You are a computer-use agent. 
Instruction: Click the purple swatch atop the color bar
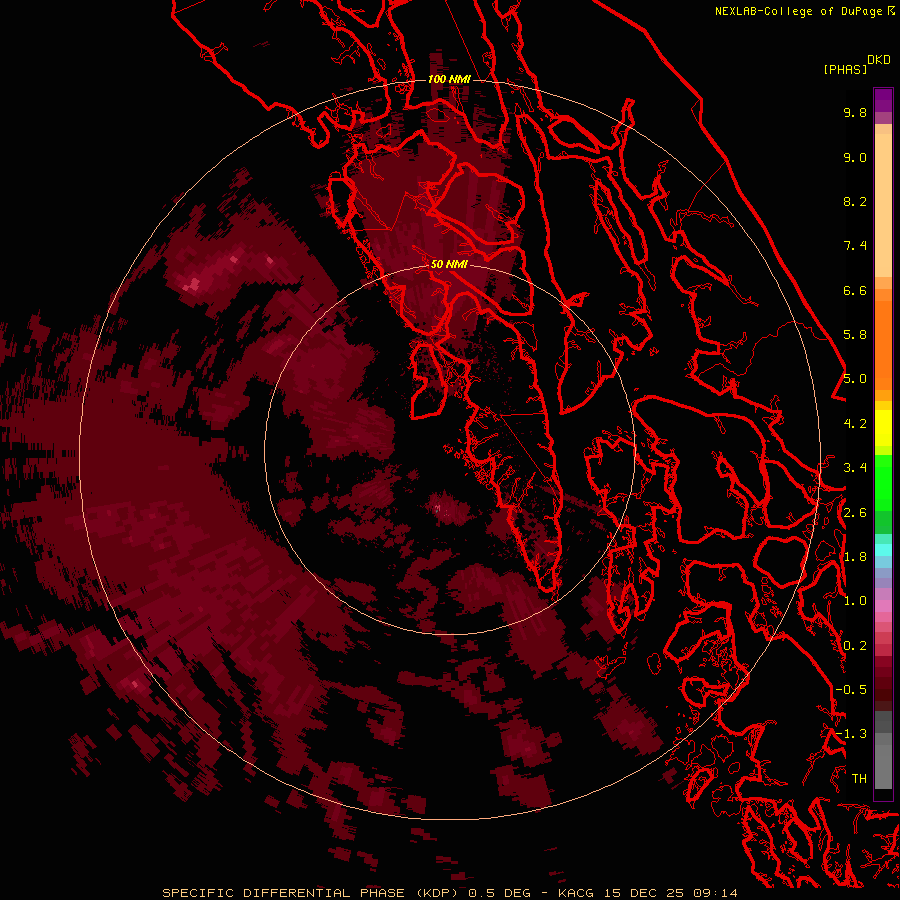click(x=883, y=100)
